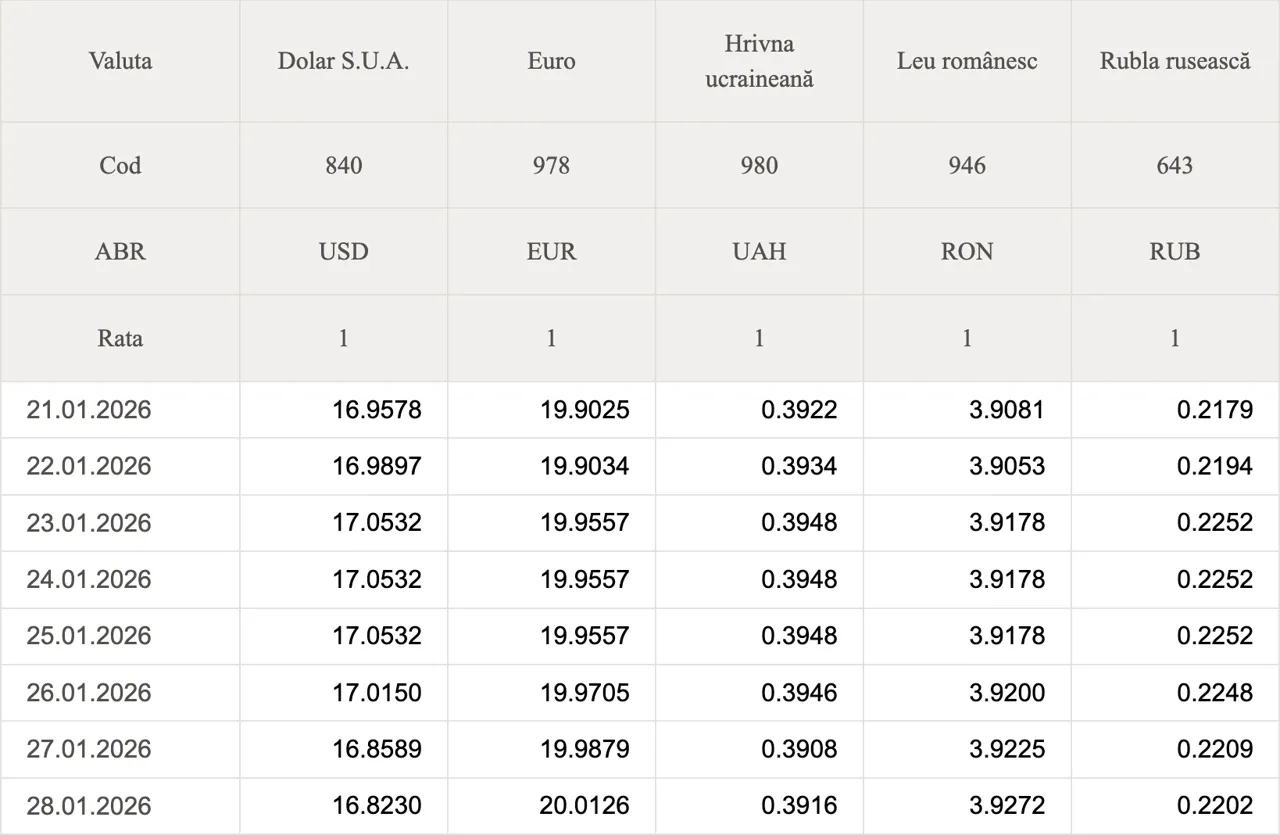Select the Rubla rusească column header
The width and height of the screenshot is (1280, 835).
click(x=1175, y=61)
